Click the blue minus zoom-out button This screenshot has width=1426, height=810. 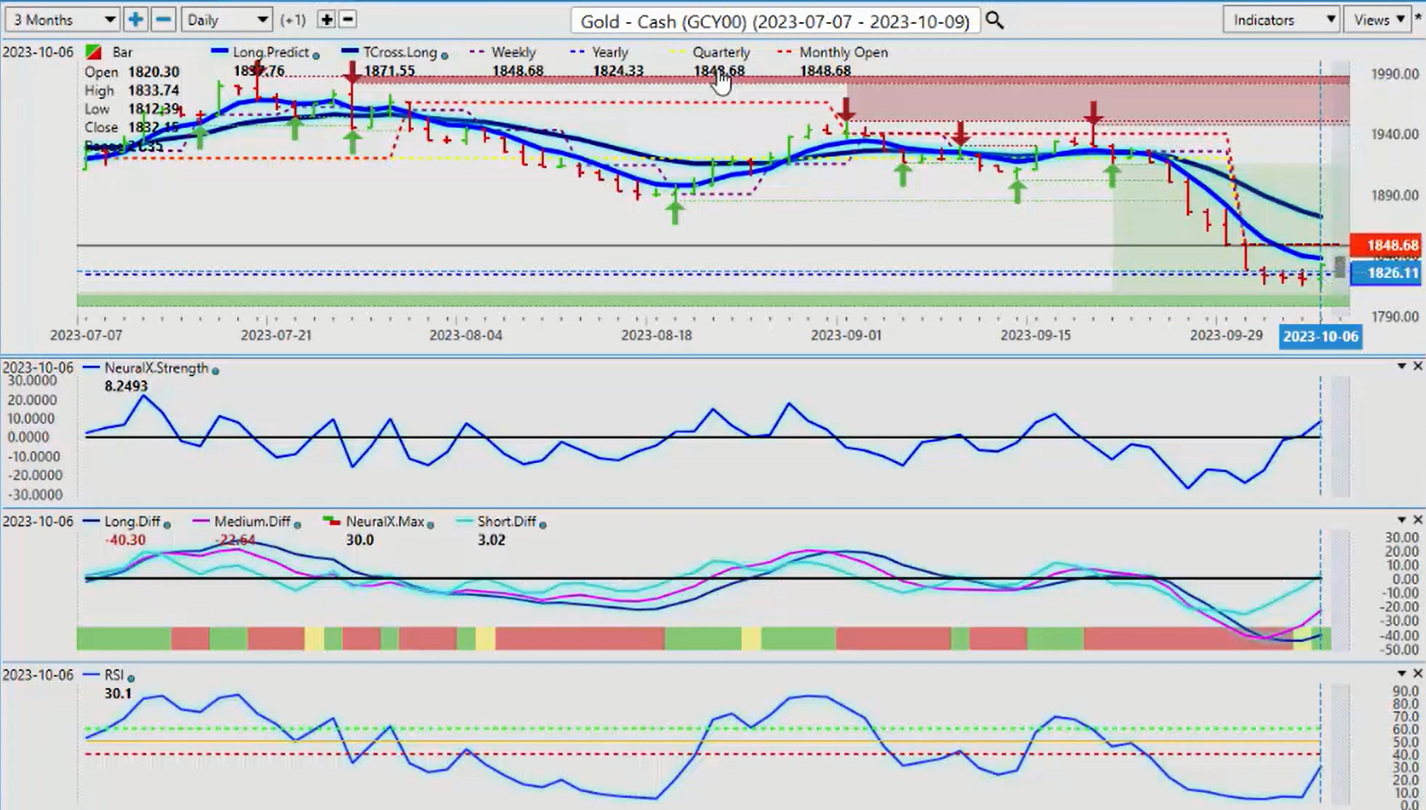coord(164,19)
